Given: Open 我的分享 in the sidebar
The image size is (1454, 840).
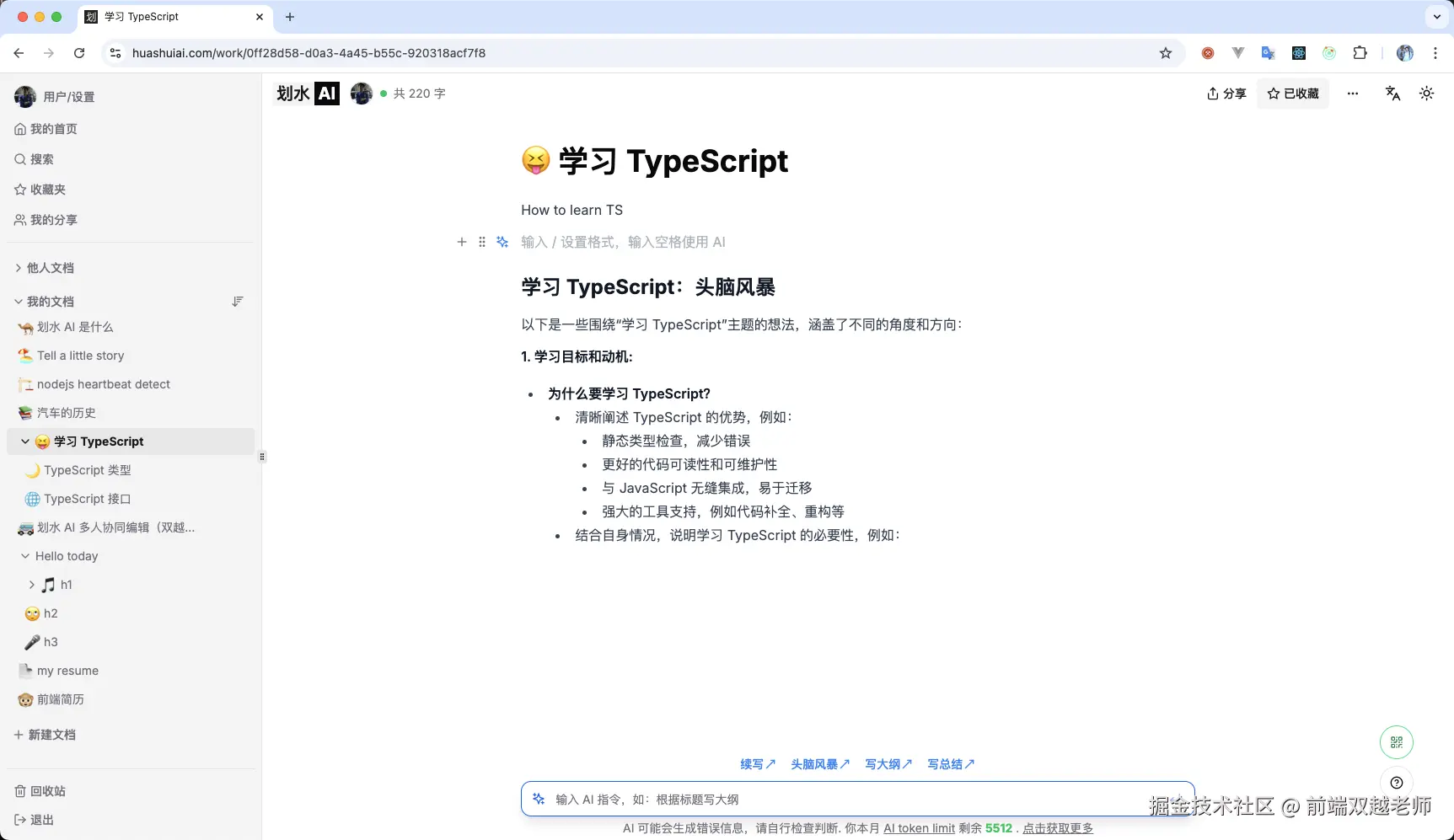Looking at the screenshot, I should coord(46,220).
